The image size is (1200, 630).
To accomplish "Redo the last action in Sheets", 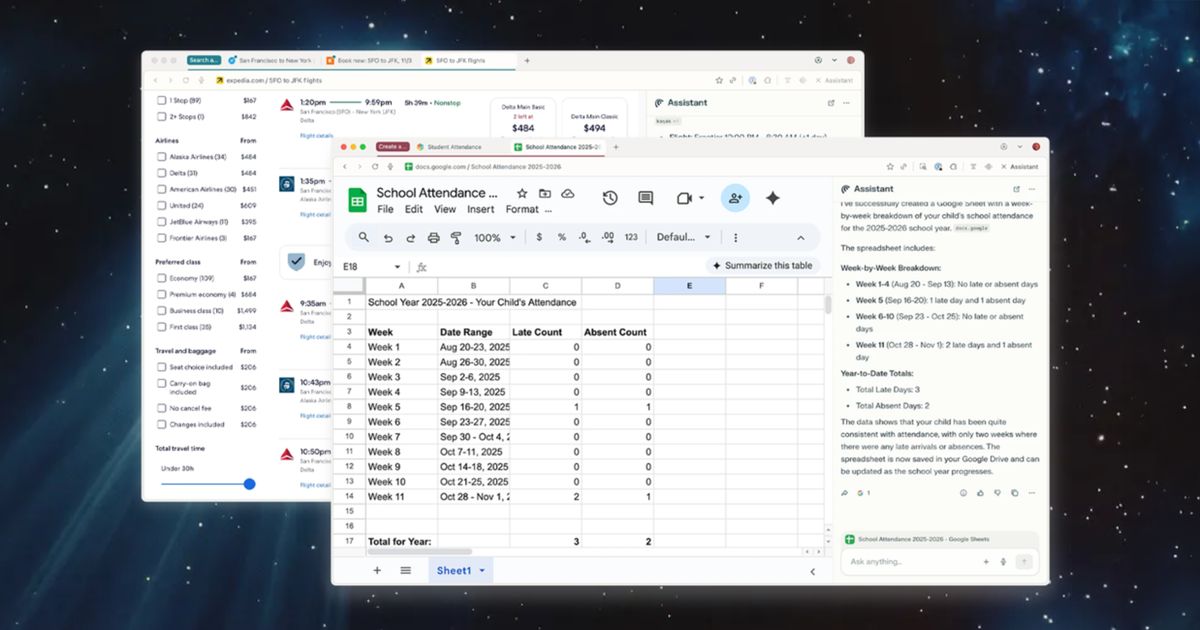I will click(410, 238).
